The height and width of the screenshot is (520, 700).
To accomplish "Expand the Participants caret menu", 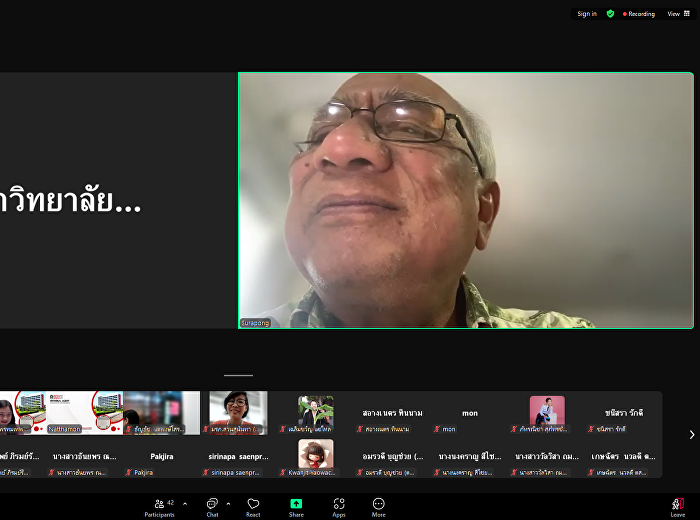I will pyautogui.click(x=184, y=503).
